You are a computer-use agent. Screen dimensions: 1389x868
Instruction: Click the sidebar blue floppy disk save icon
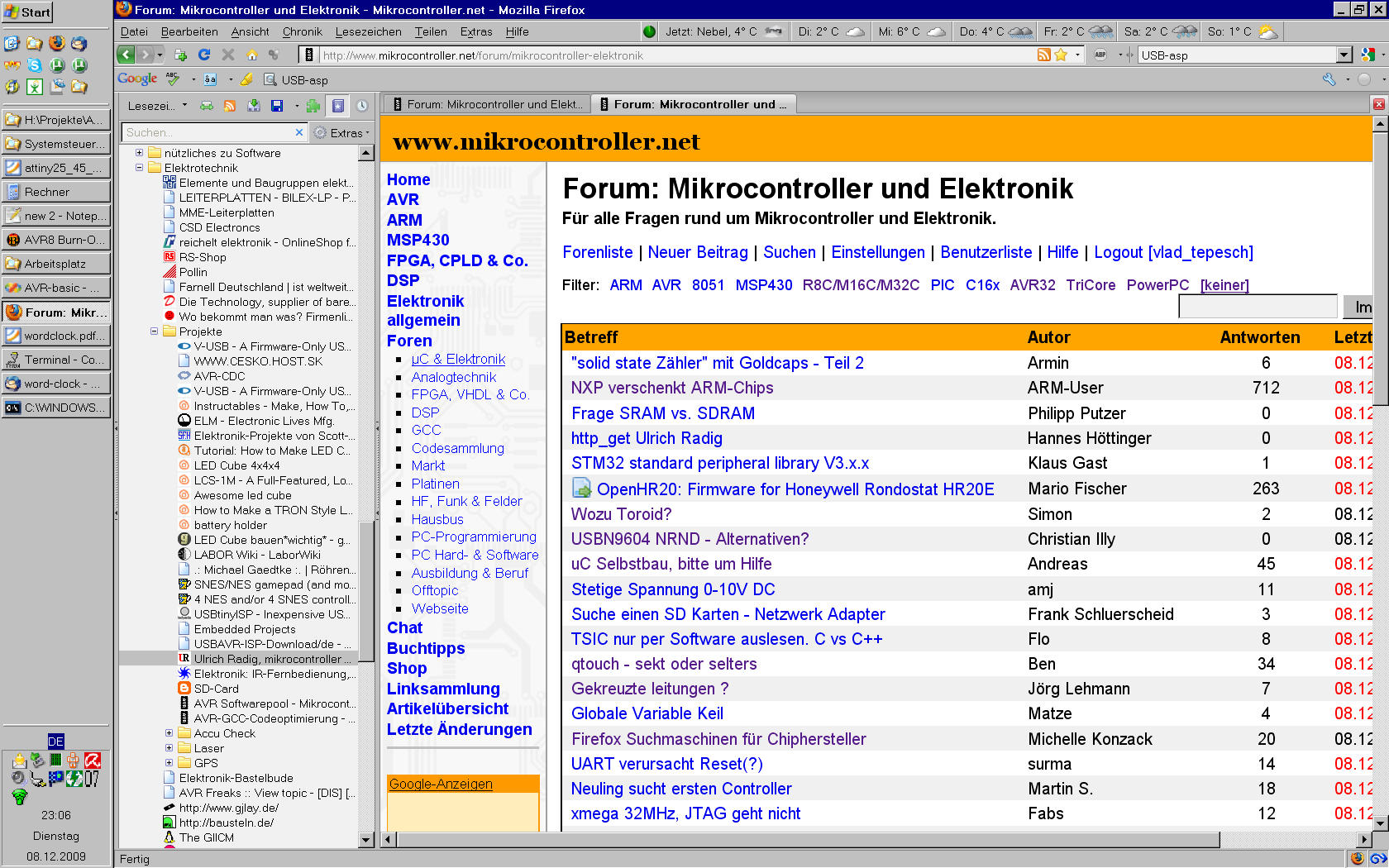[277, 106]
